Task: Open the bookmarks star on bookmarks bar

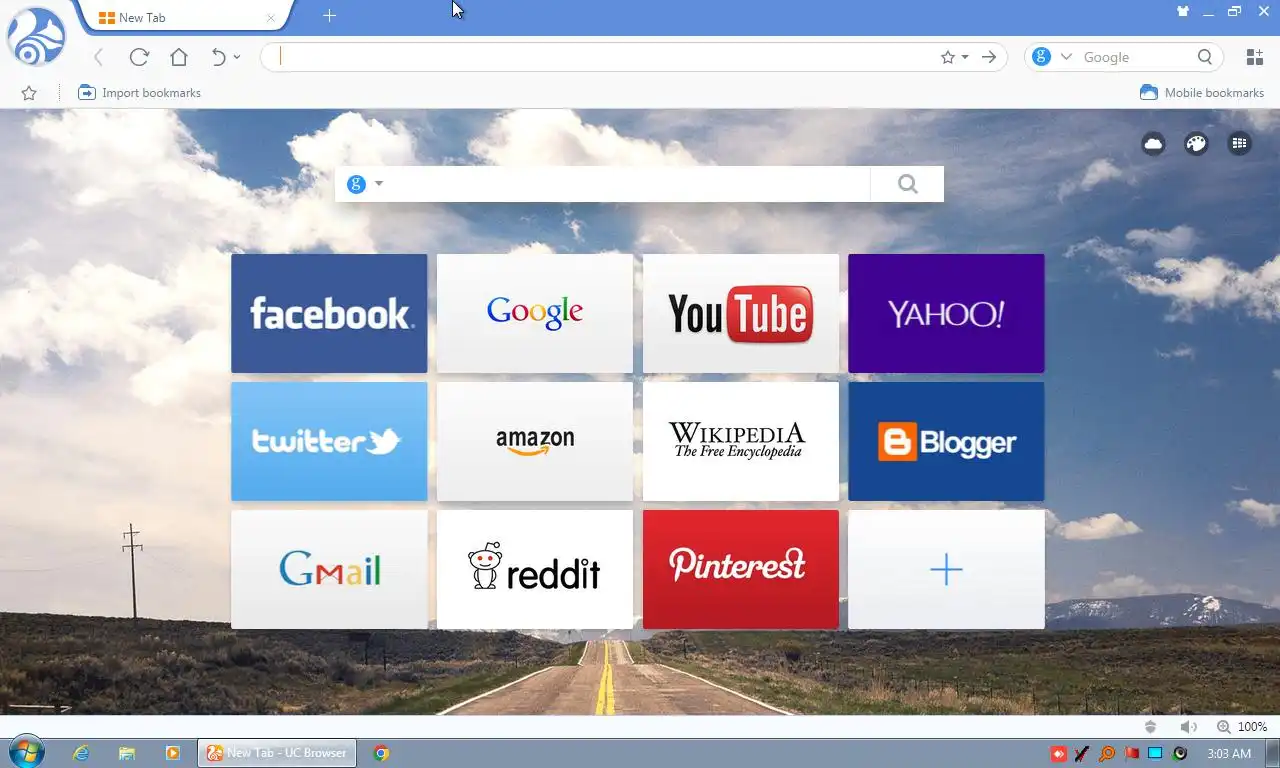Action: 29,93
